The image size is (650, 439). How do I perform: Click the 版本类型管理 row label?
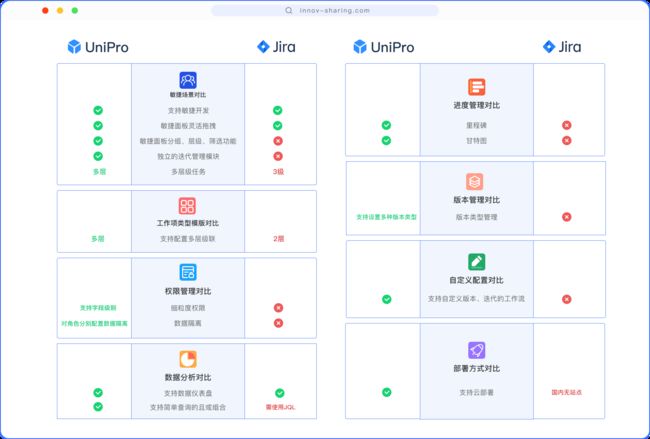coord(476,217)
